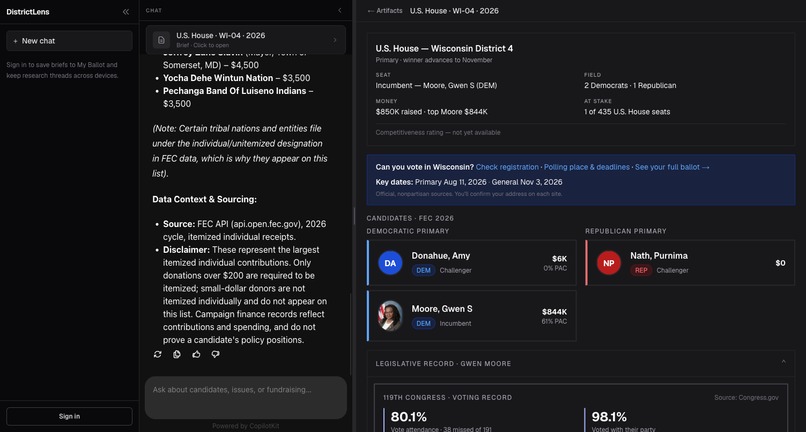
Task: Click the DEM badge on Donahue card
Action: [x=424, y=270]
